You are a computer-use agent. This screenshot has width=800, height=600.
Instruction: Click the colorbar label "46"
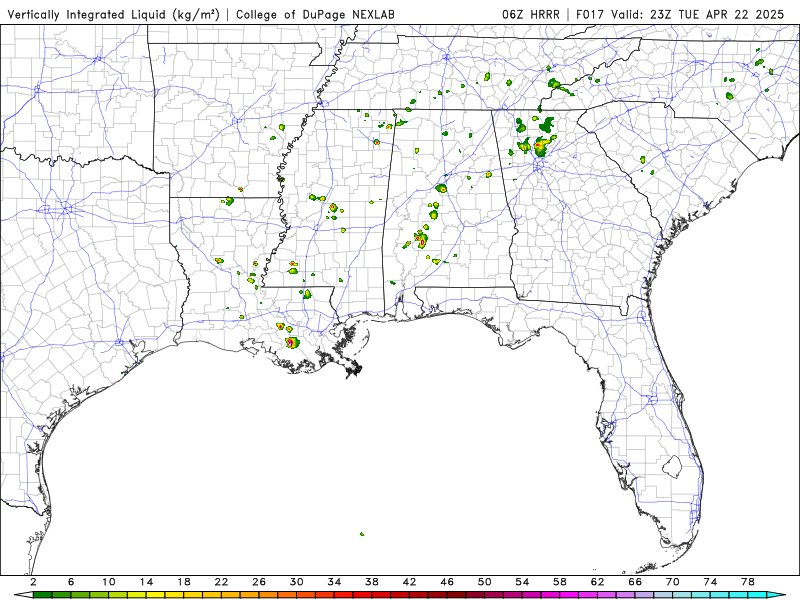pos(447,582)
